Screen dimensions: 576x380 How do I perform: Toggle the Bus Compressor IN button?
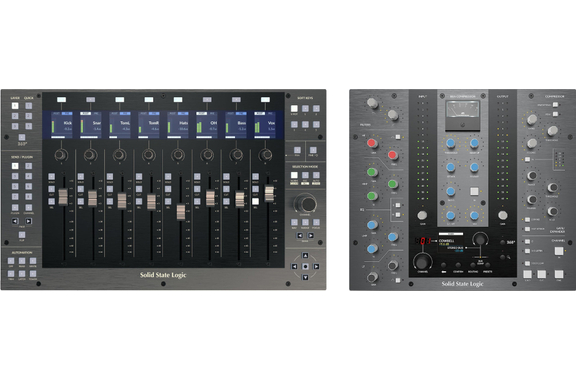click(x=474, y=191)
